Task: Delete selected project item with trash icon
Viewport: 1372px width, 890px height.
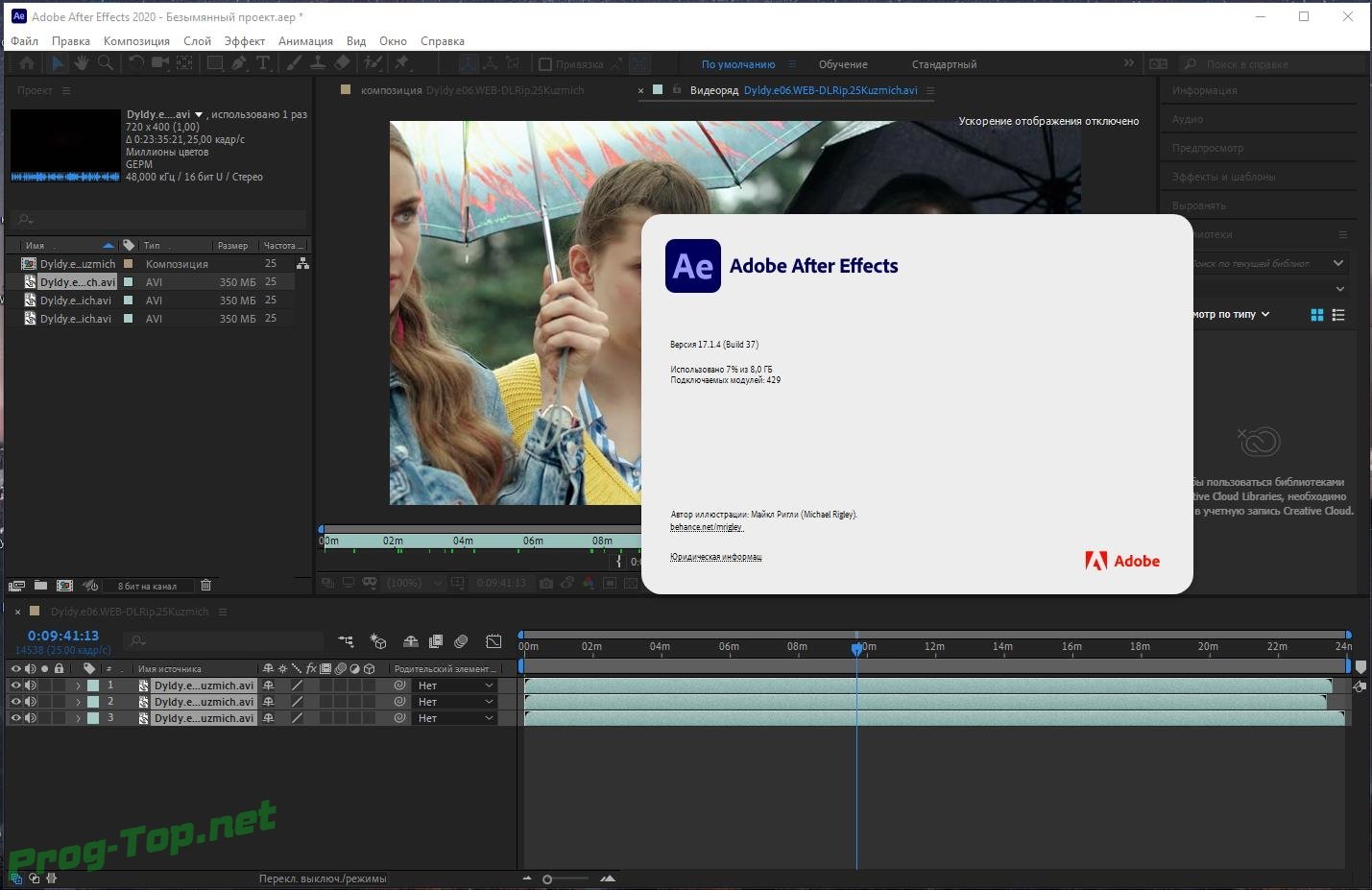Action: [205, 586]
